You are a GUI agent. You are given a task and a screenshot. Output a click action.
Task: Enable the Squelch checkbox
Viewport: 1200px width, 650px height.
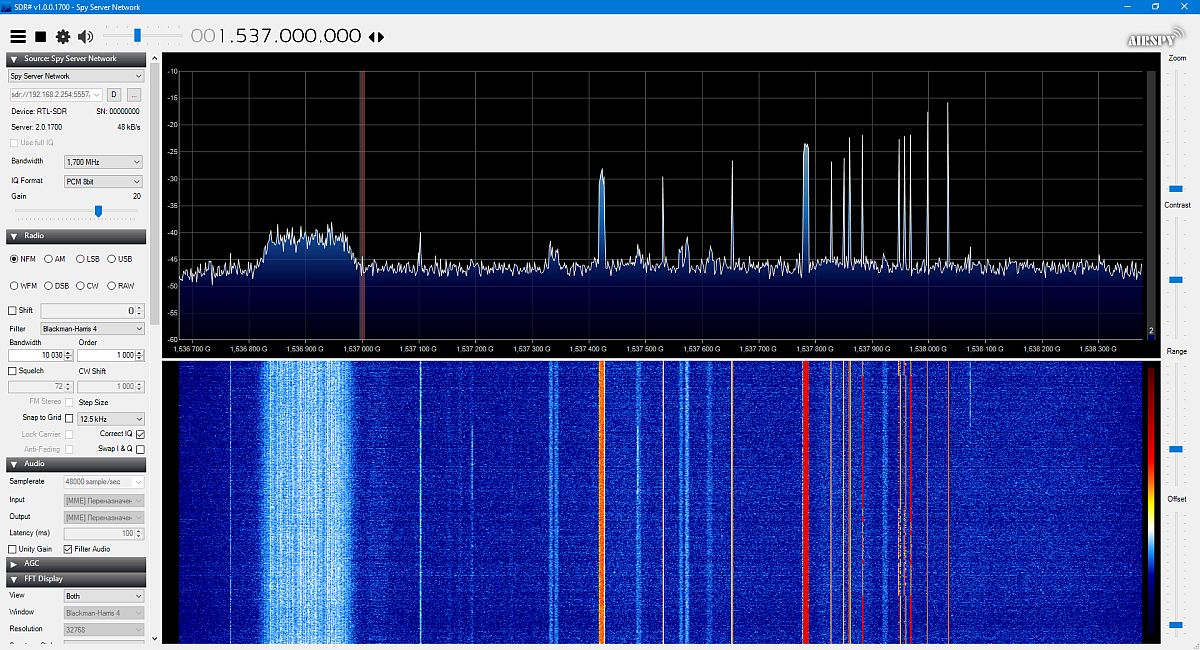(13, 370)
